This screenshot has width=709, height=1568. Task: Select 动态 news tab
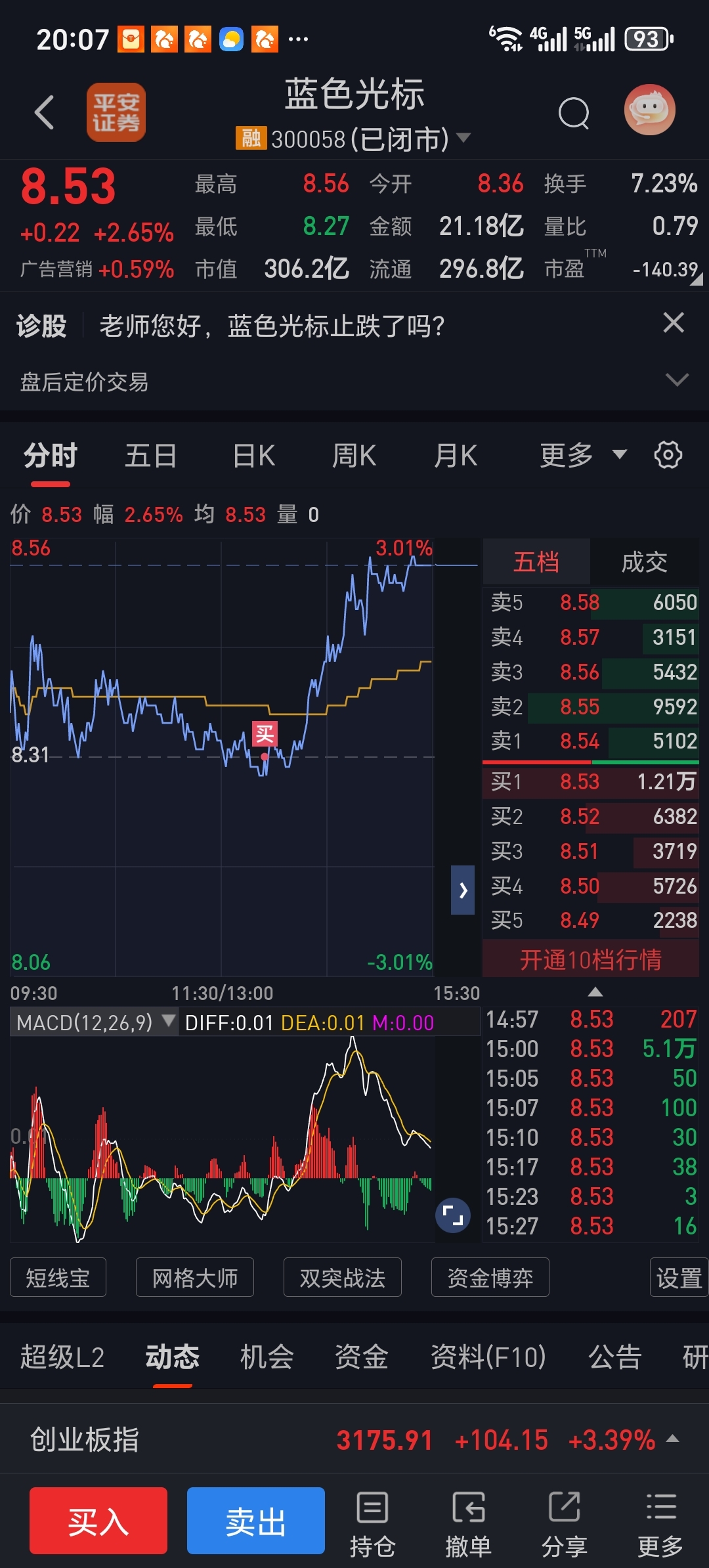[x=172, y=1357]
